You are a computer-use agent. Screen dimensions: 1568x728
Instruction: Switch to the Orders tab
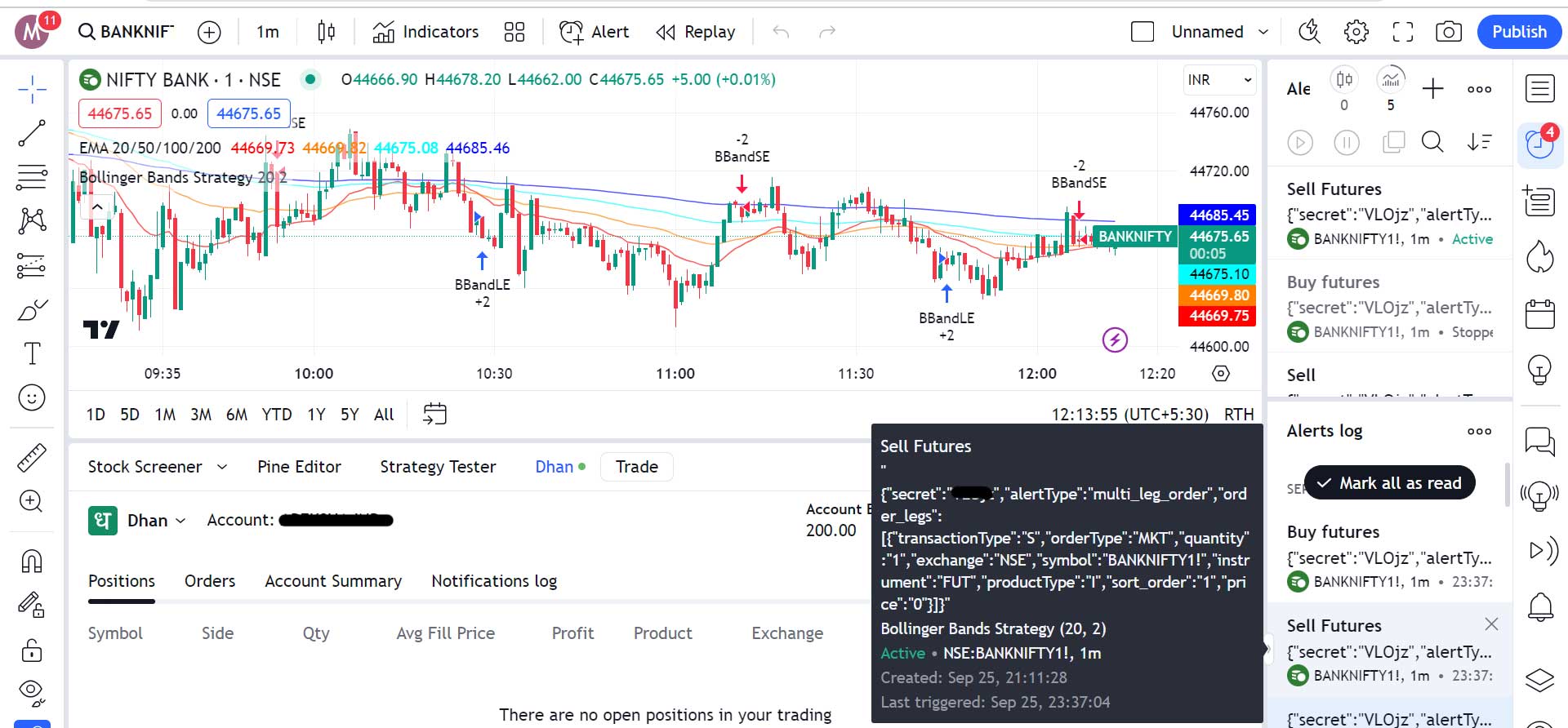pyautogui.click(x=210, y=581)
